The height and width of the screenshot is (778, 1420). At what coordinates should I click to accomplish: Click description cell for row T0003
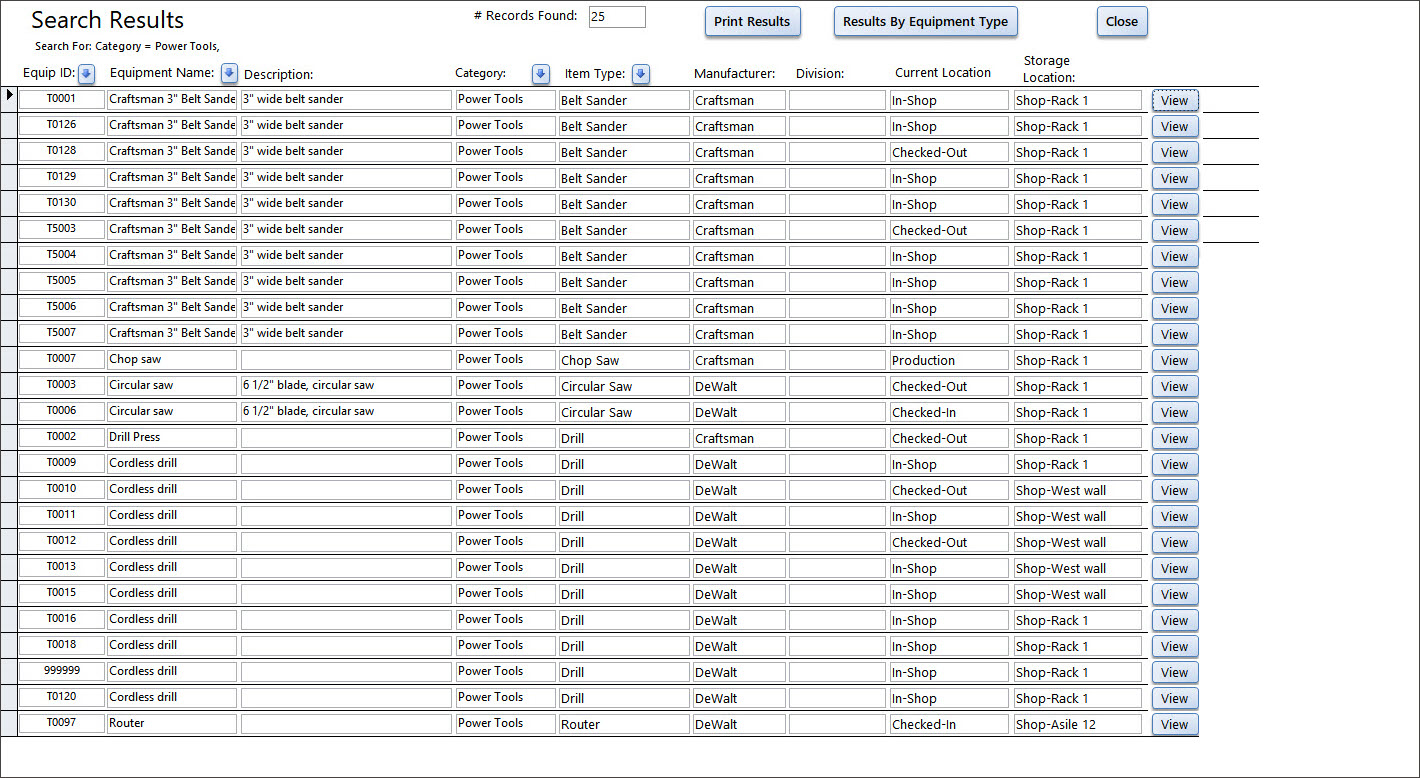pyautogui.click(x=346, y=385)
